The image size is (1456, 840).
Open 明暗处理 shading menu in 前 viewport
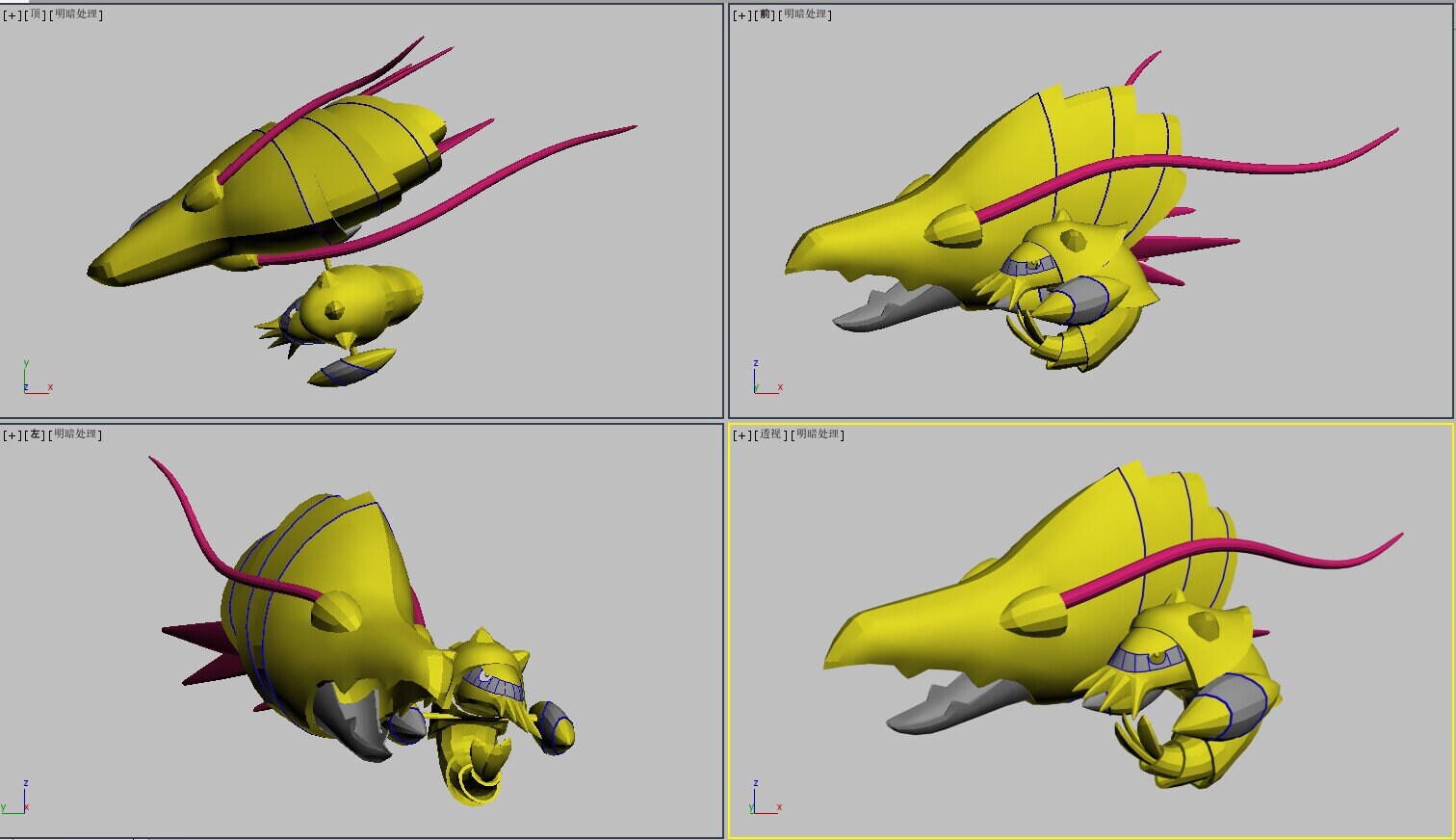pyautogui.click(x=806, y=14)
